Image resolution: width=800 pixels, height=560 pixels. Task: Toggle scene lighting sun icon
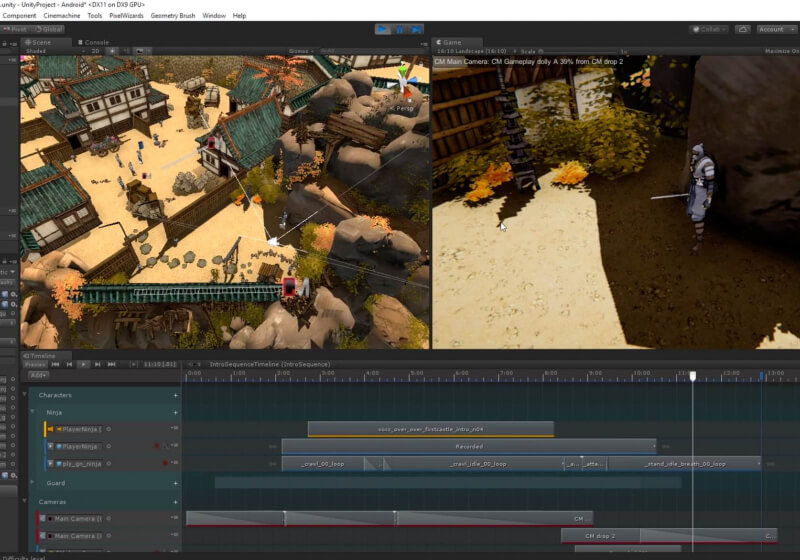pos(113,51)
